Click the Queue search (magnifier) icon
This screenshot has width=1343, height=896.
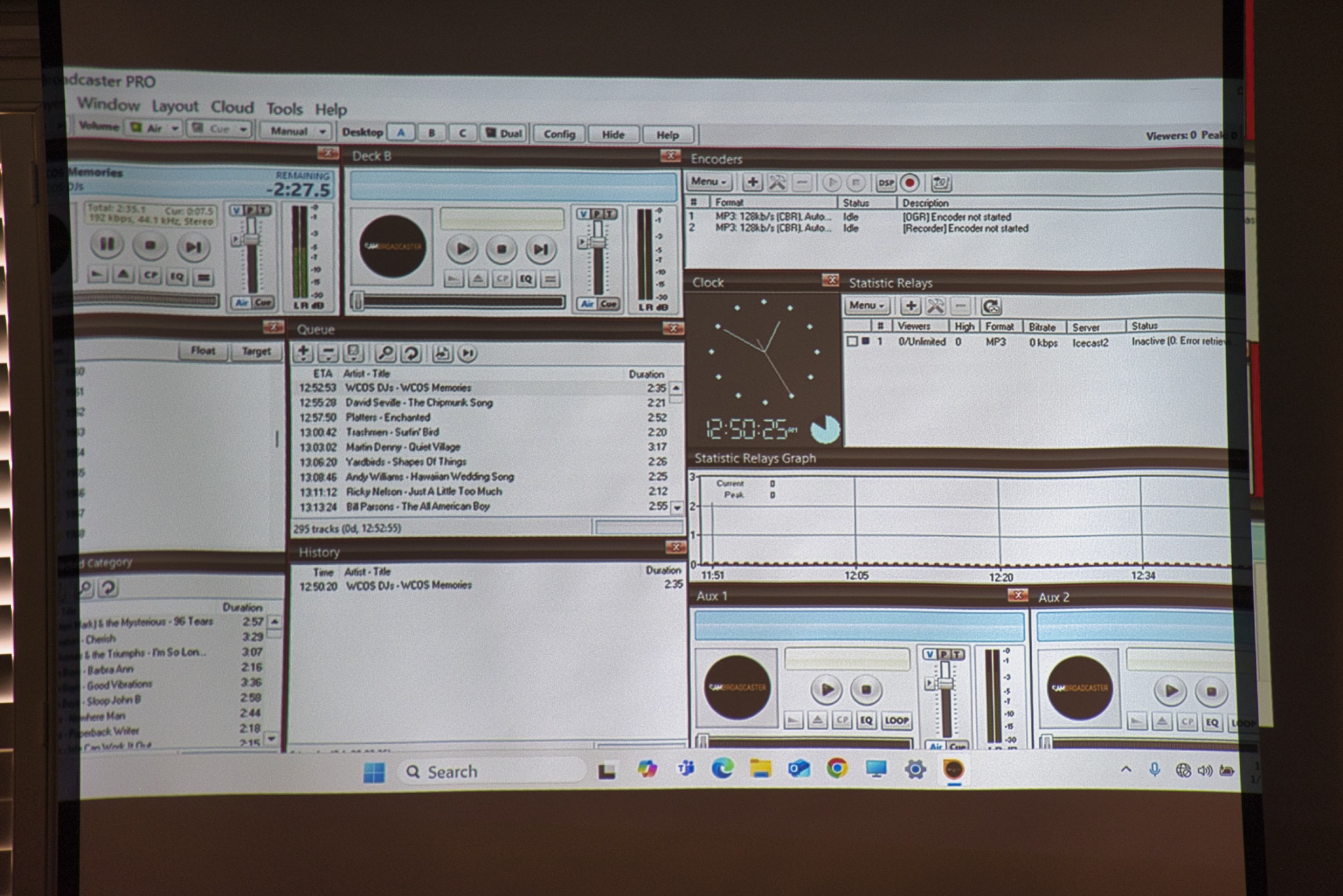(x=385, y=353)
